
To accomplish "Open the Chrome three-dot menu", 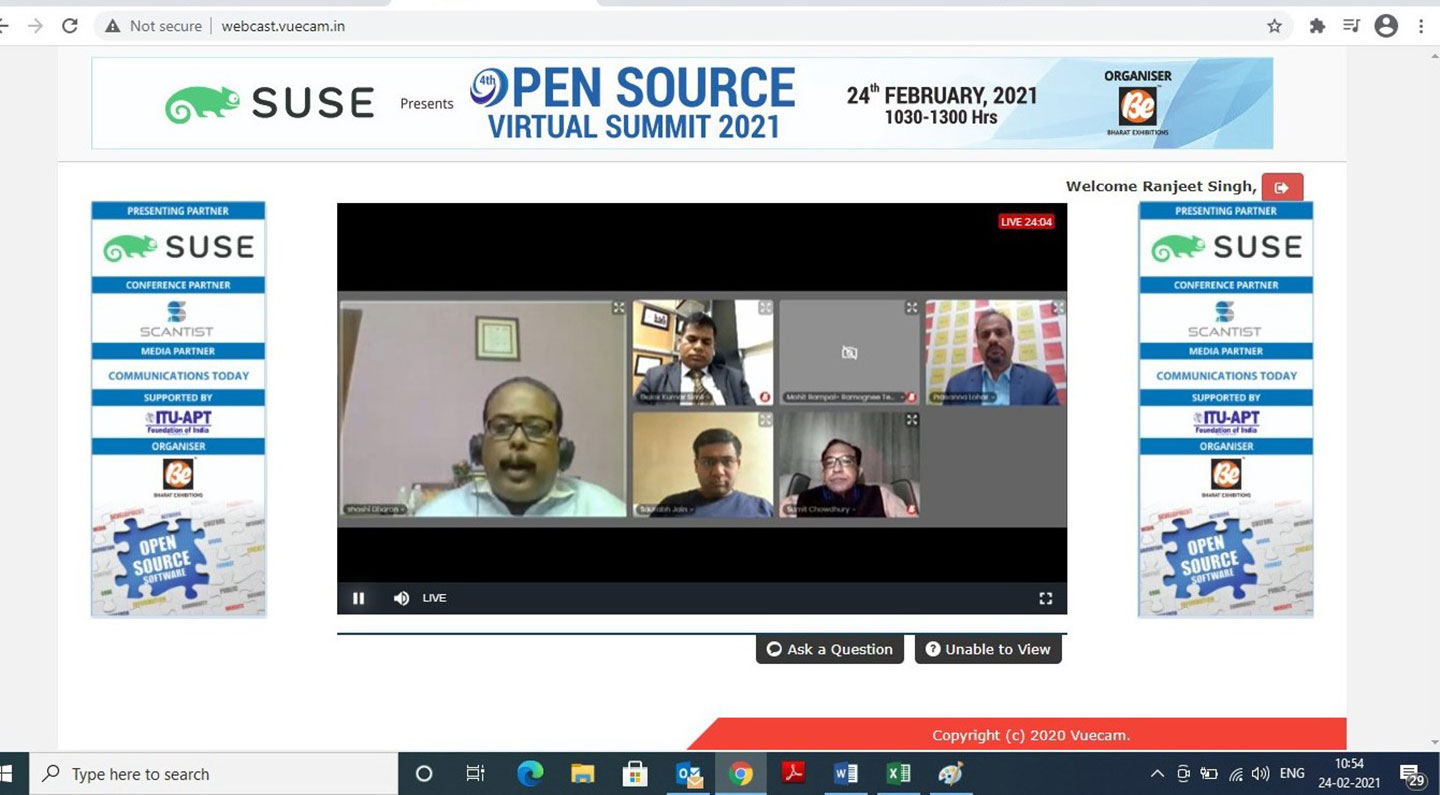I will (1421, 26).
